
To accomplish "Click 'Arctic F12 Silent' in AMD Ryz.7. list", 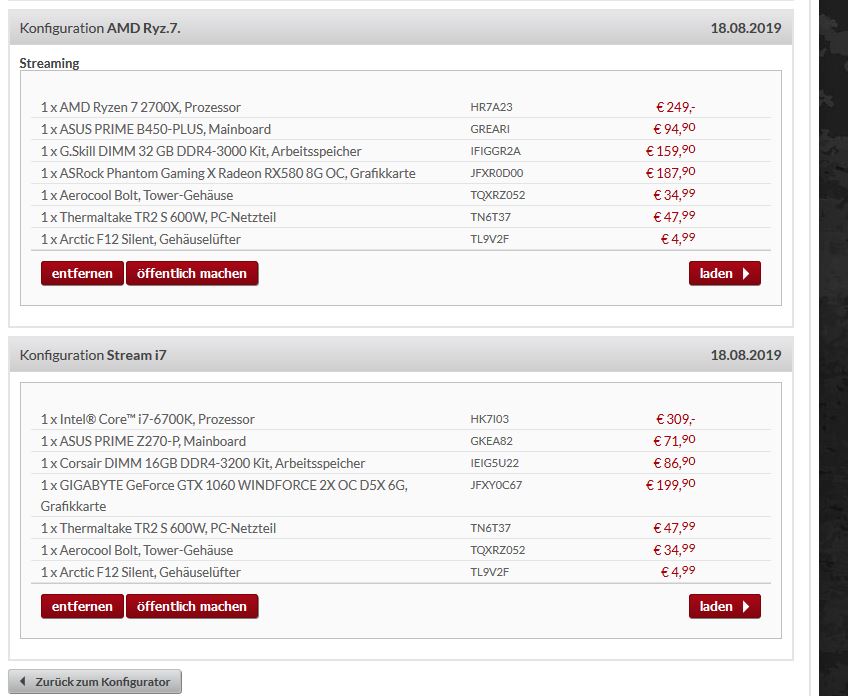I will (141, 239).
